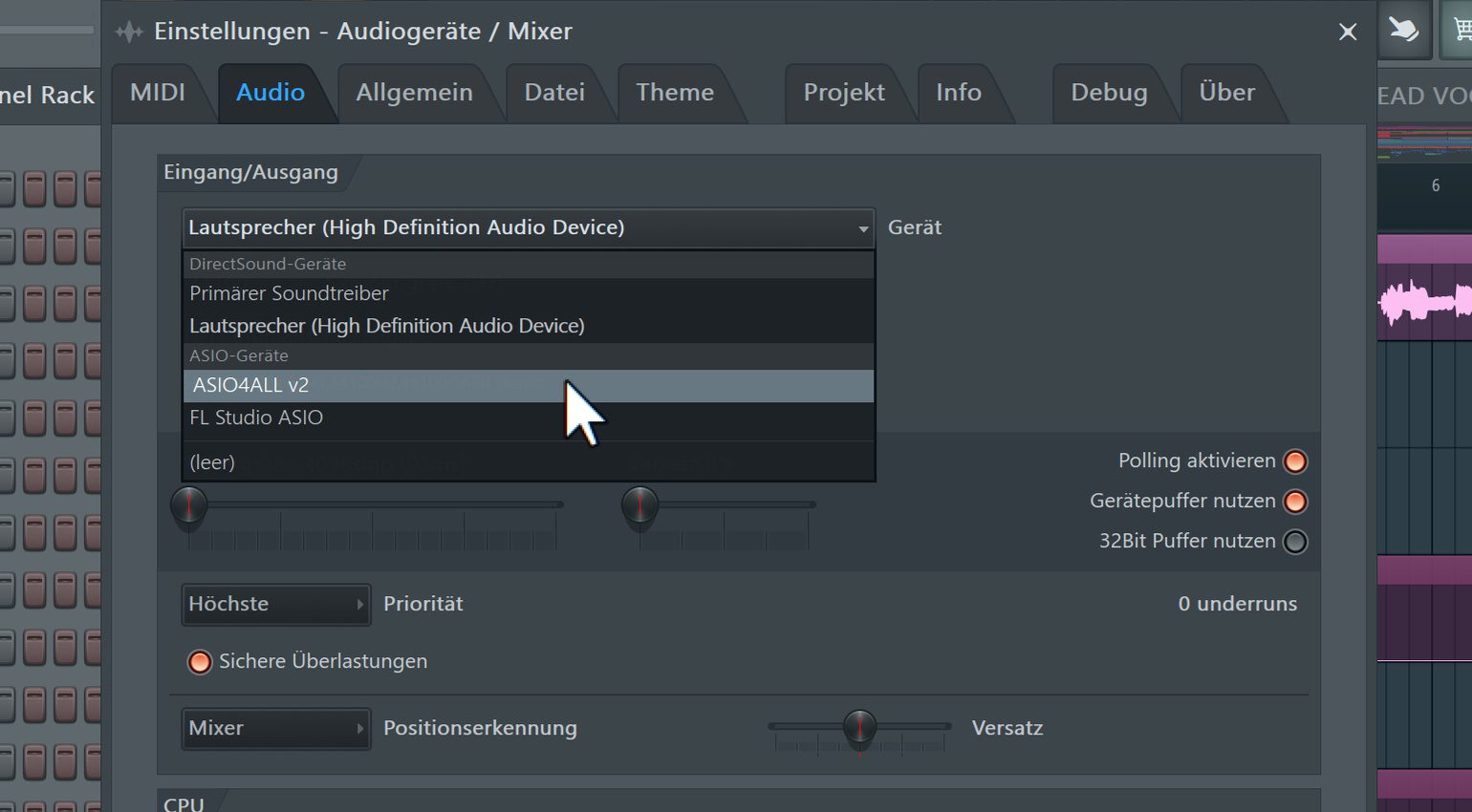Select Lautsprecher (High Definition Audio Device) list entry
The height and width of the screenshot is (812, 1472).
[529, 326]
